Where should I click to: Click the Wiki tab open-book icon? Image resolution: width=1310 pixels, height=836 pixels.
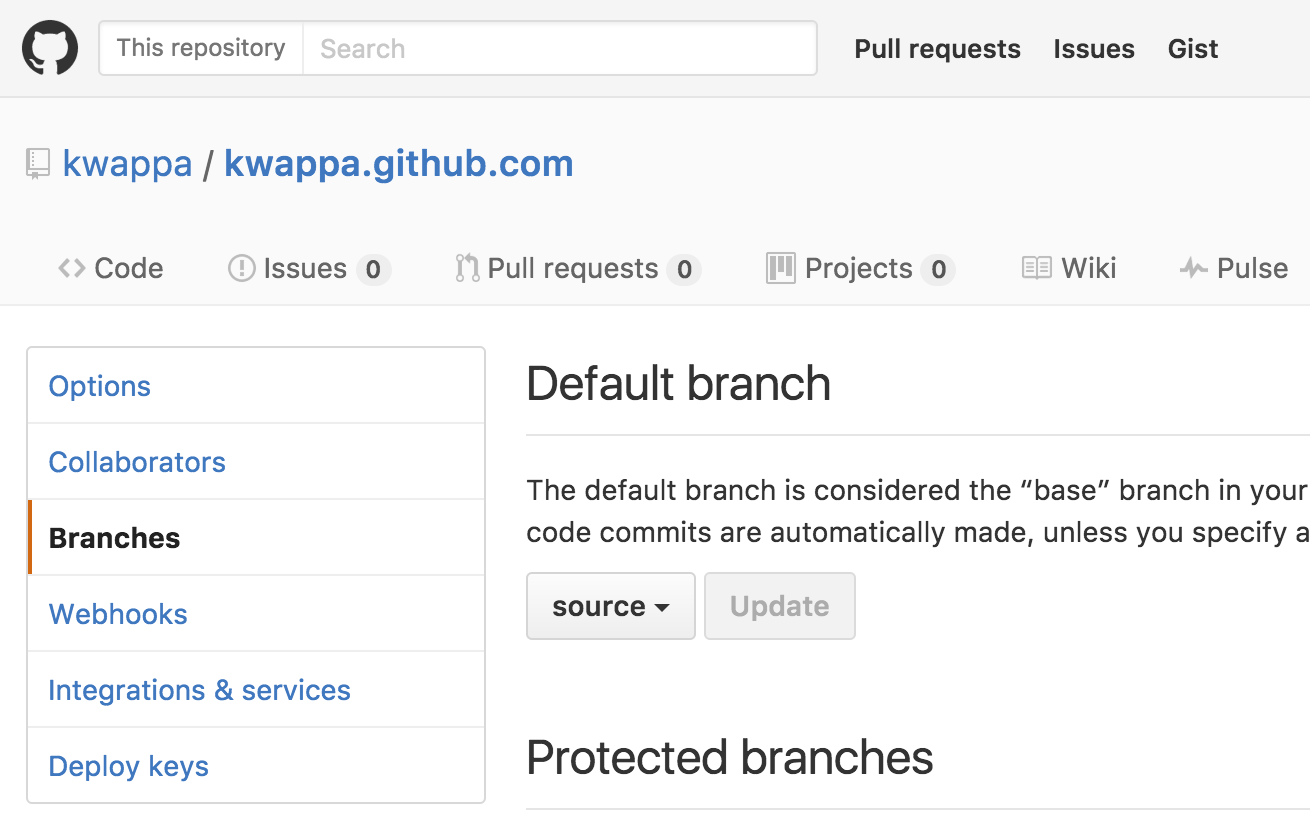click(x=1037, y=268)
